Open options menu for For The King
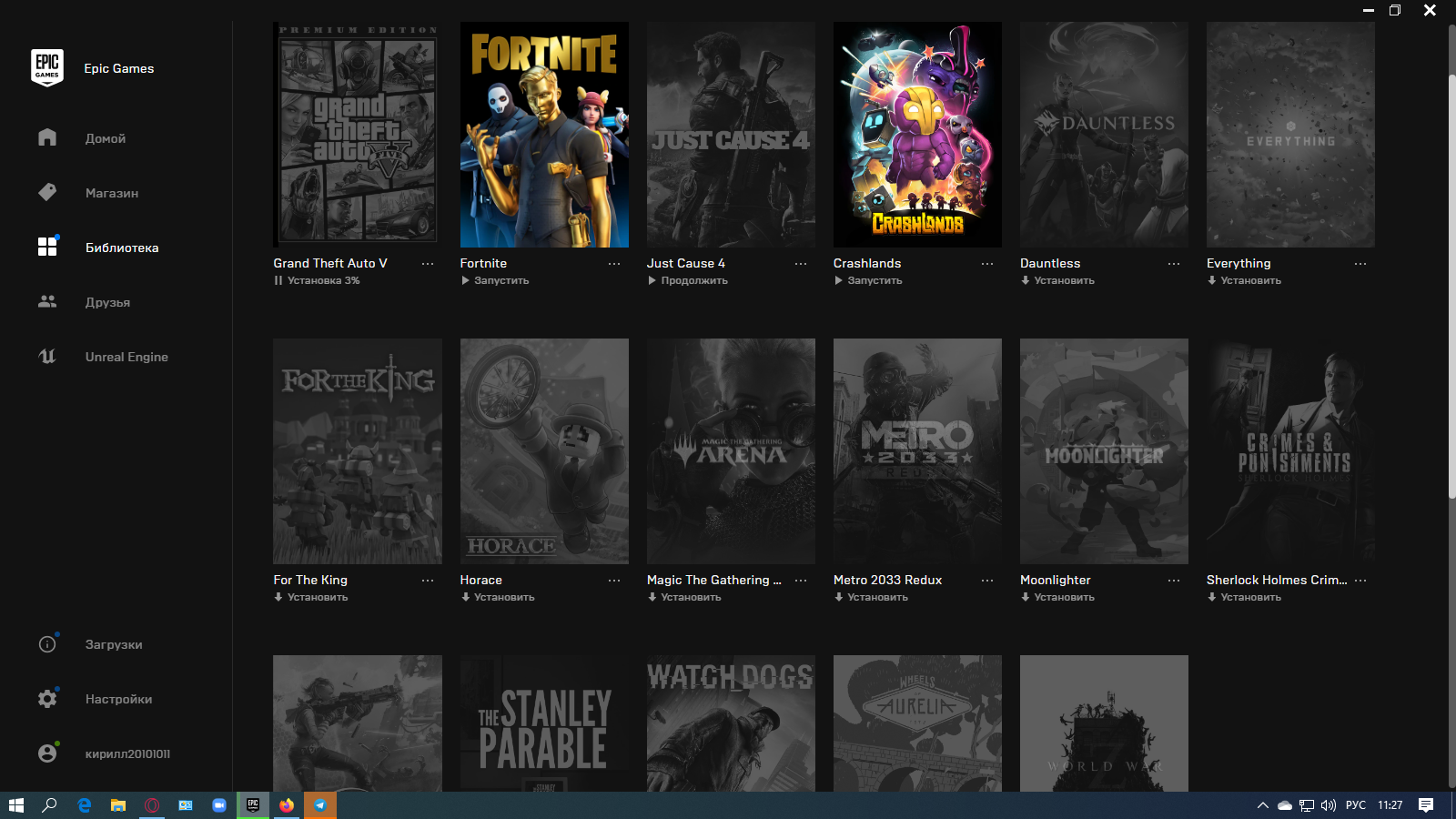This screenshot has width=1456, height=819. coord(428,581)
